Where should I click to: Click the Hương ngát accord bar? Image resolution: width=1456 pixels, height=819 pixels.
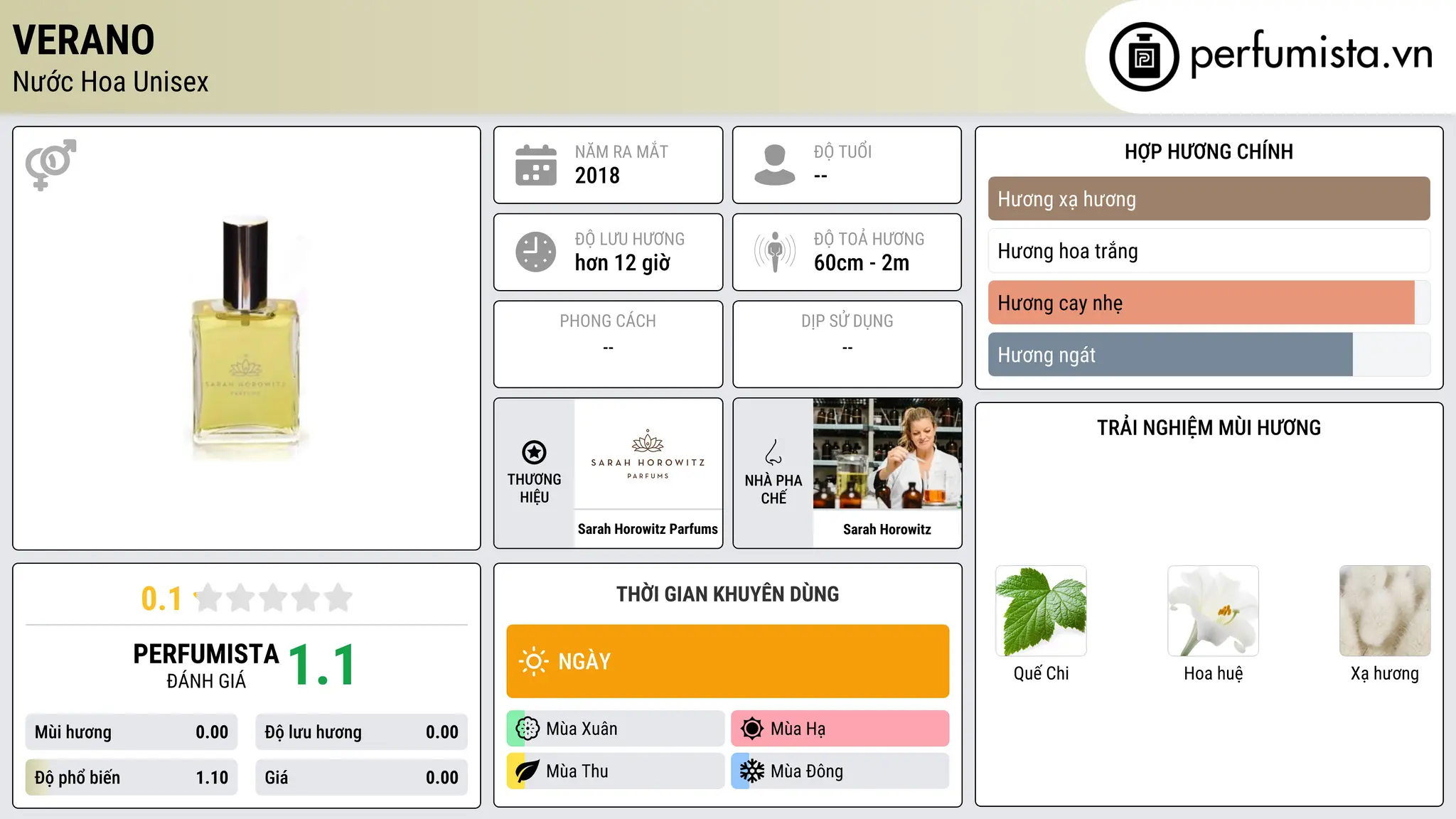(x=1209, y=355)
